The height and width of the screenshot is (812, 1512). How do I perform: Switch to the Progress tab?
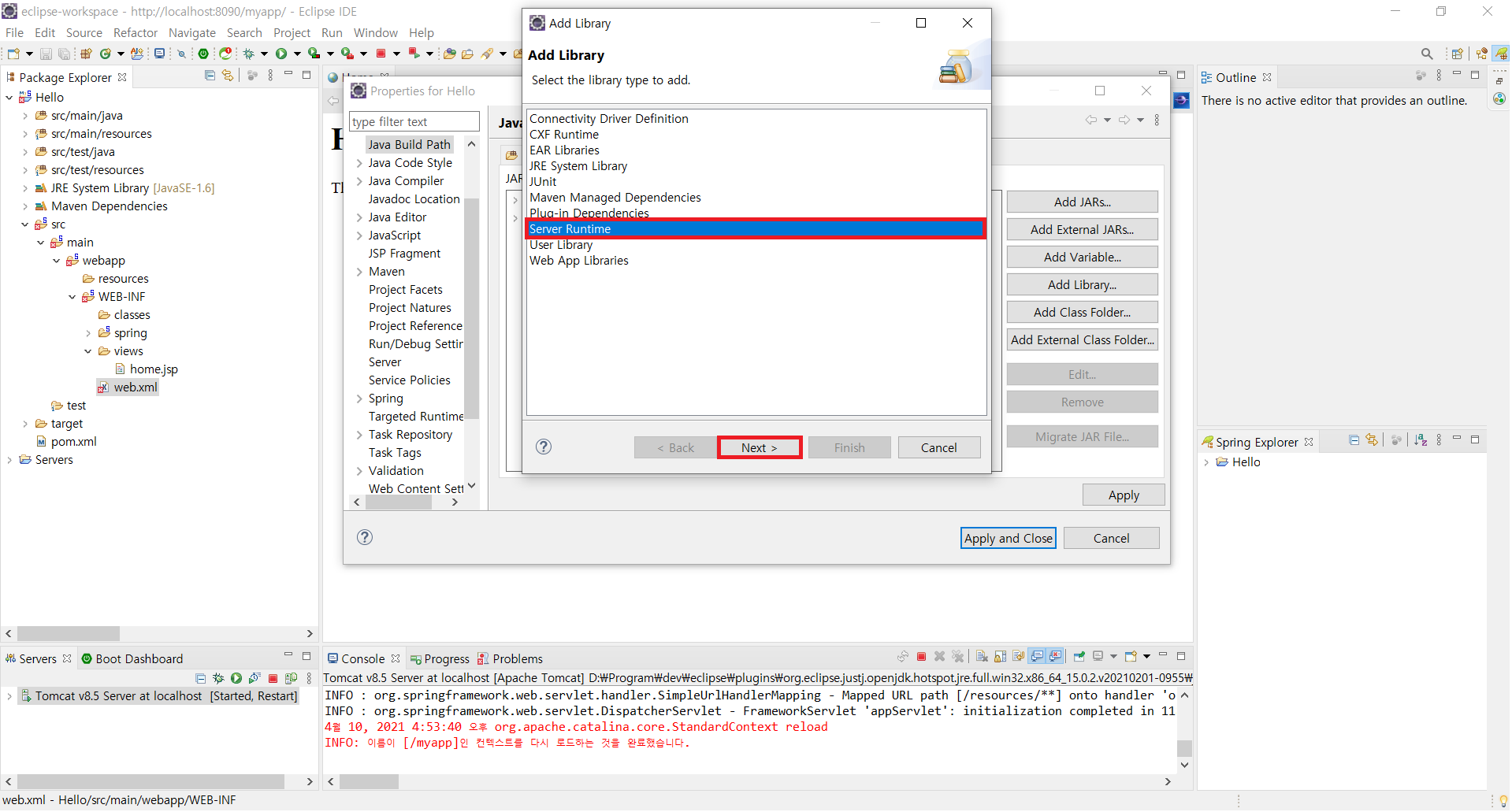pos(440,659)
